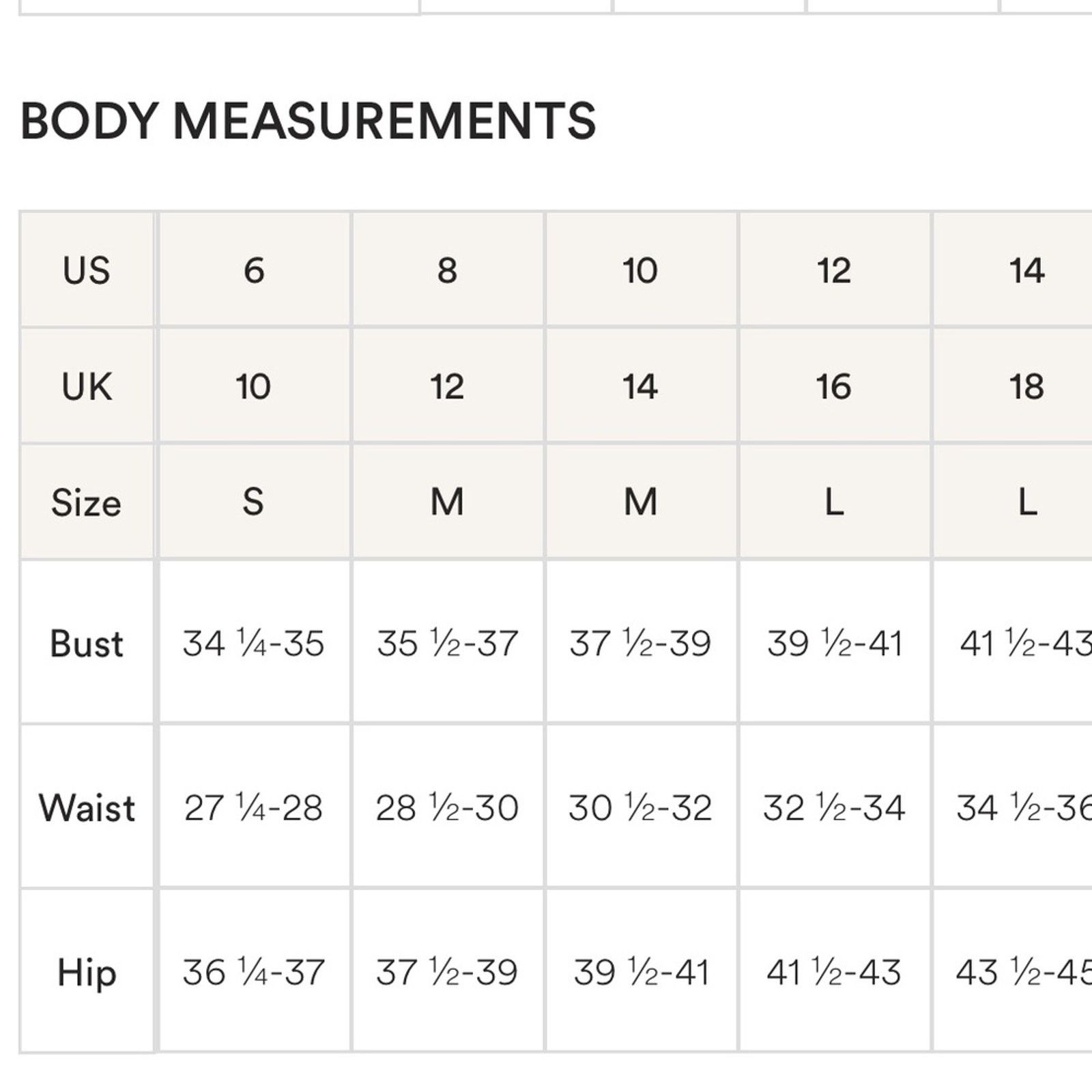Click the Waist row label

(x=87, y=807)
